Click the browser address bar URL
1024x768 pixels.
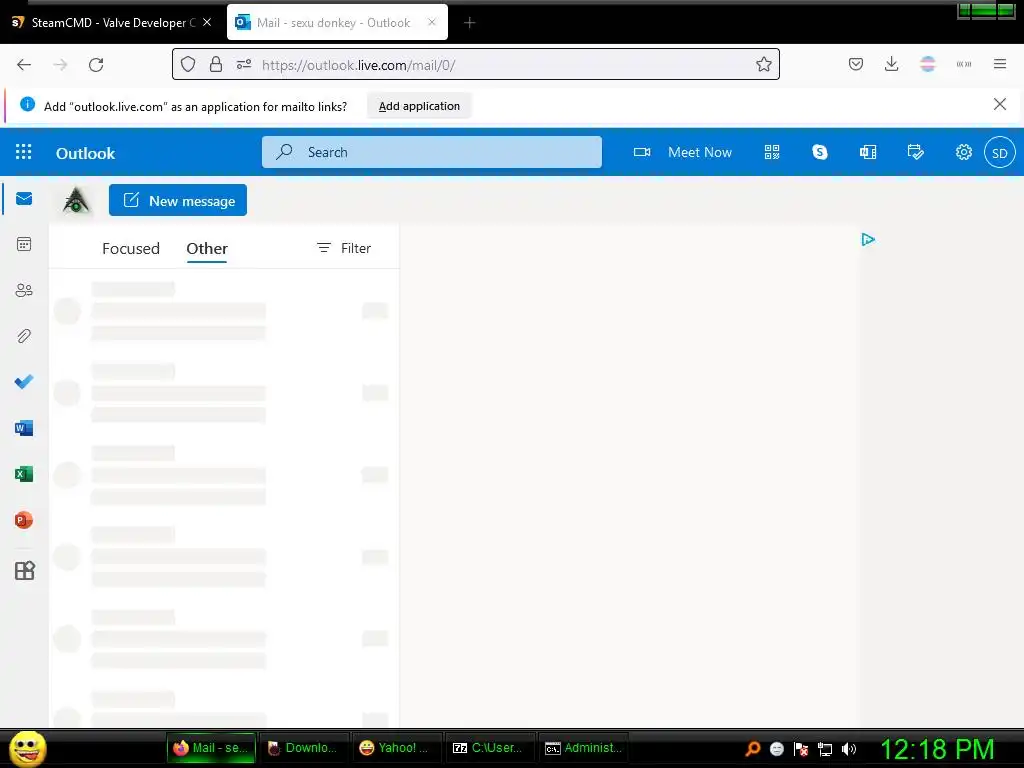pos(359,65)
